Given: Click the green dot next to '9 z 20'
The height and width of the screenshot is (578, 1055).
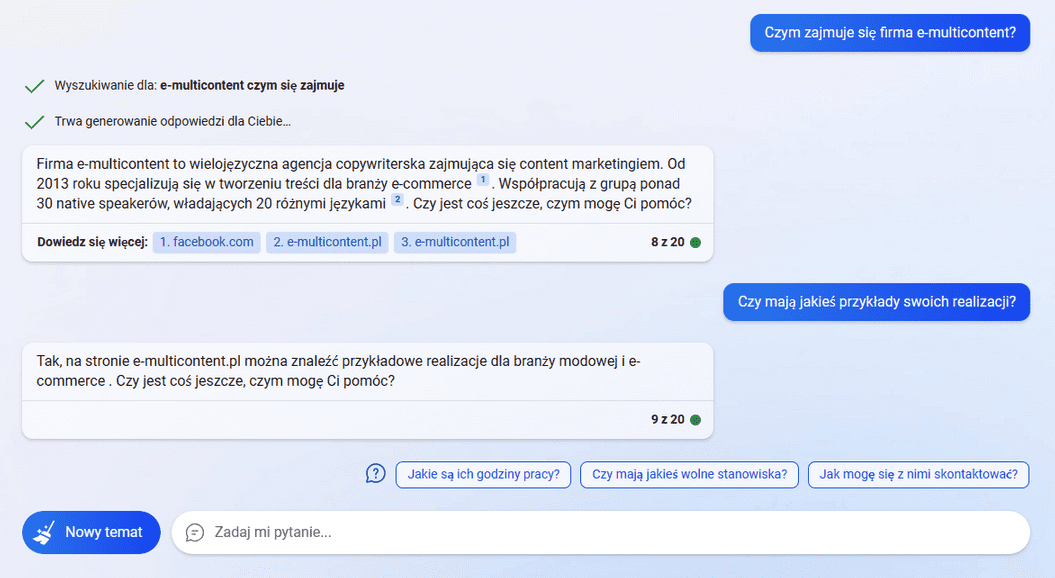Looking at the screenshot, I should coord(695,420).
